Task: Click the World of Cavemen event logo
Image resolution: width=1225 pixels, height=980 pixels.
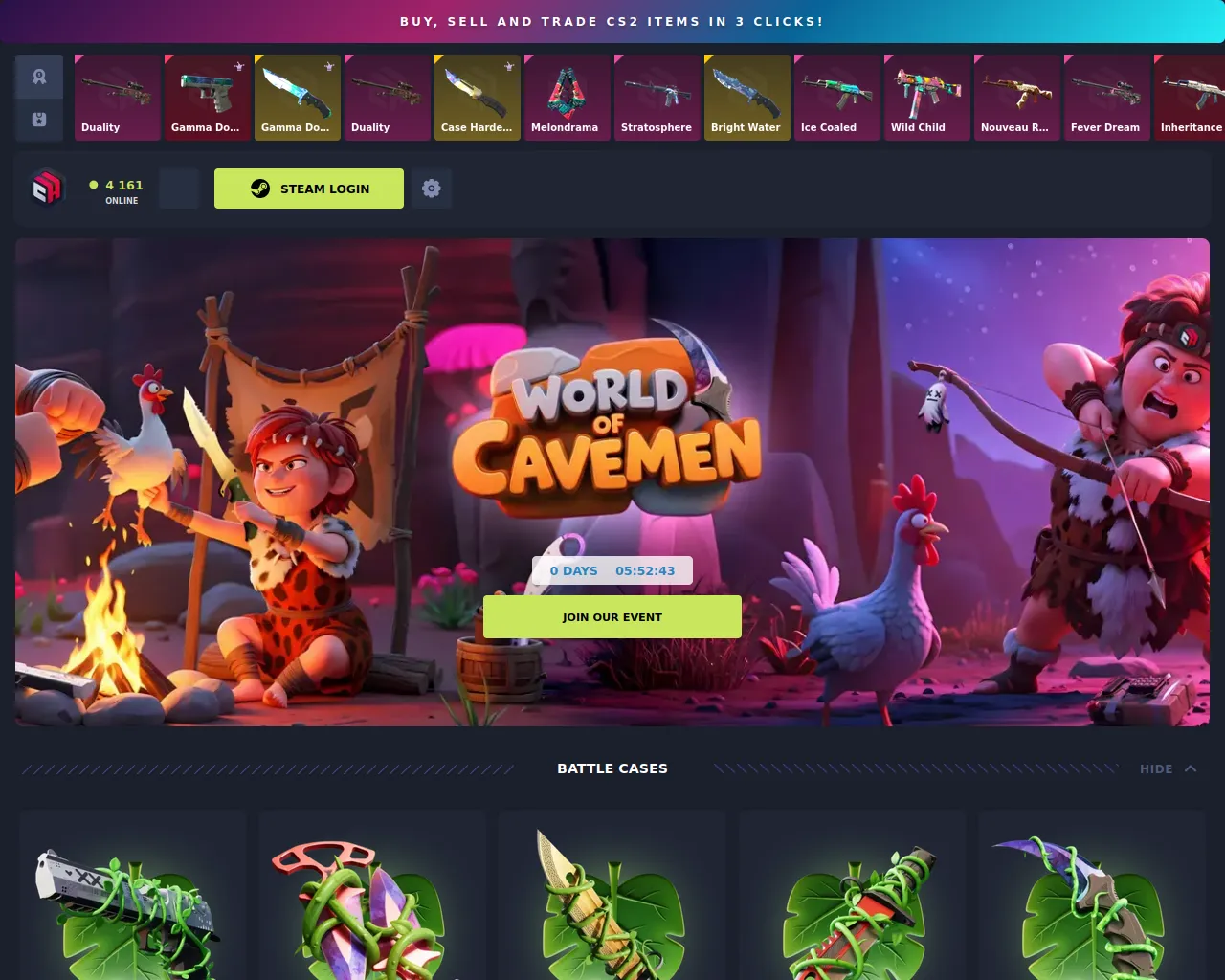Action: click(x=607, y=421)
